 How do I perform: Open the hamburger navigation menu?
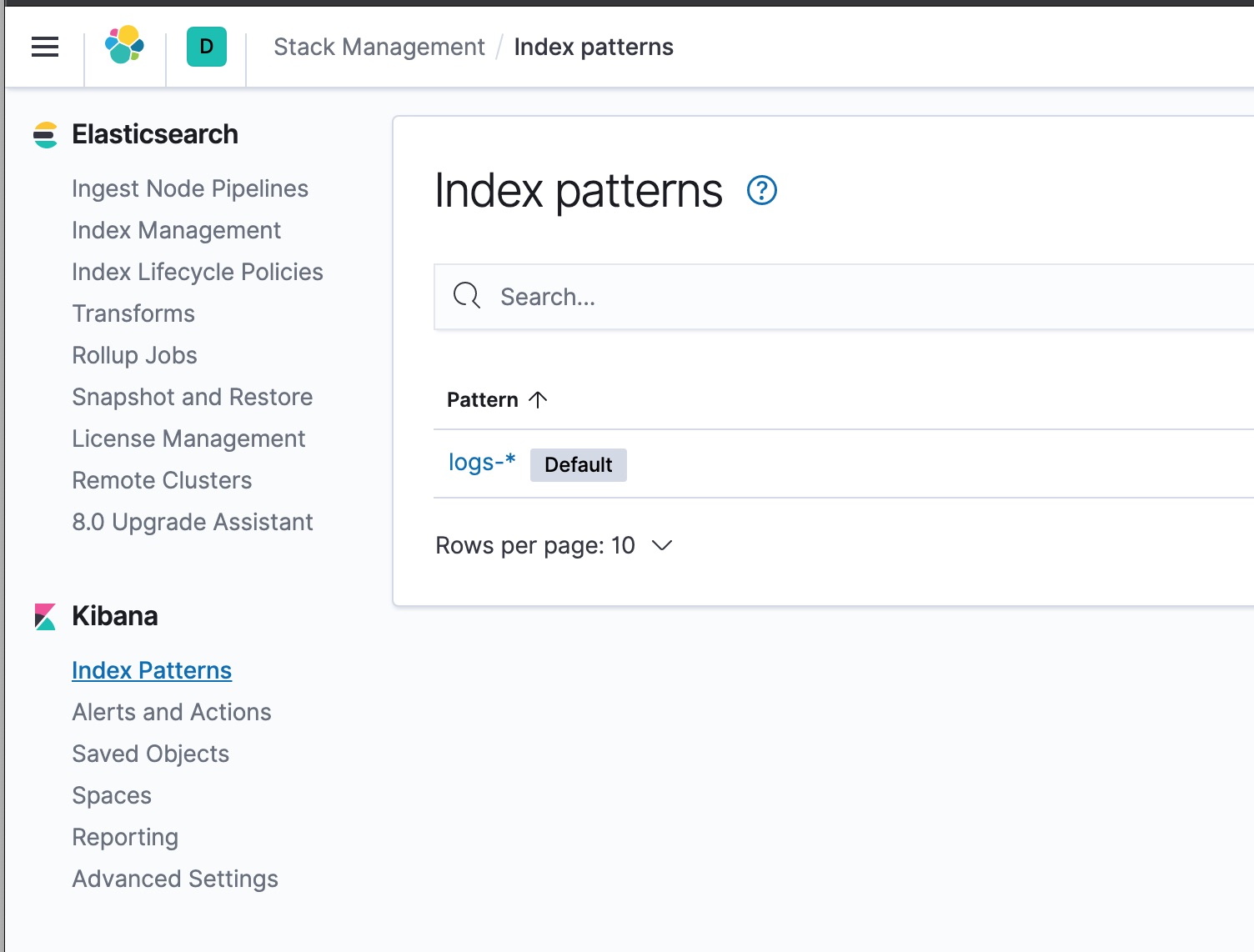[x=45, y=47]
